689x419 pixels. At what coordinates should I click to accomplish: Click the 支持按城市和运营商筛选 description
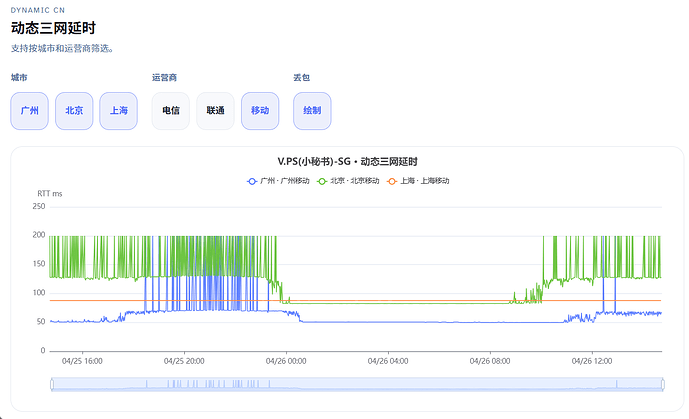pyautogui.click(x=62, y=48)
